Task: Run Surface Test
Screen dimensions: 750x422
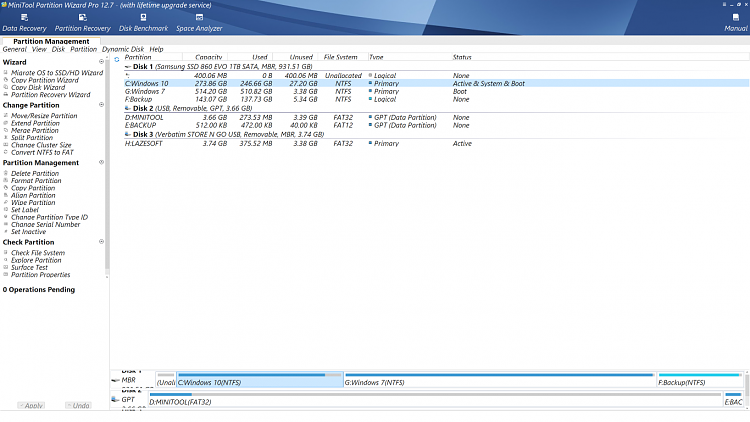Action: [30, 267]
